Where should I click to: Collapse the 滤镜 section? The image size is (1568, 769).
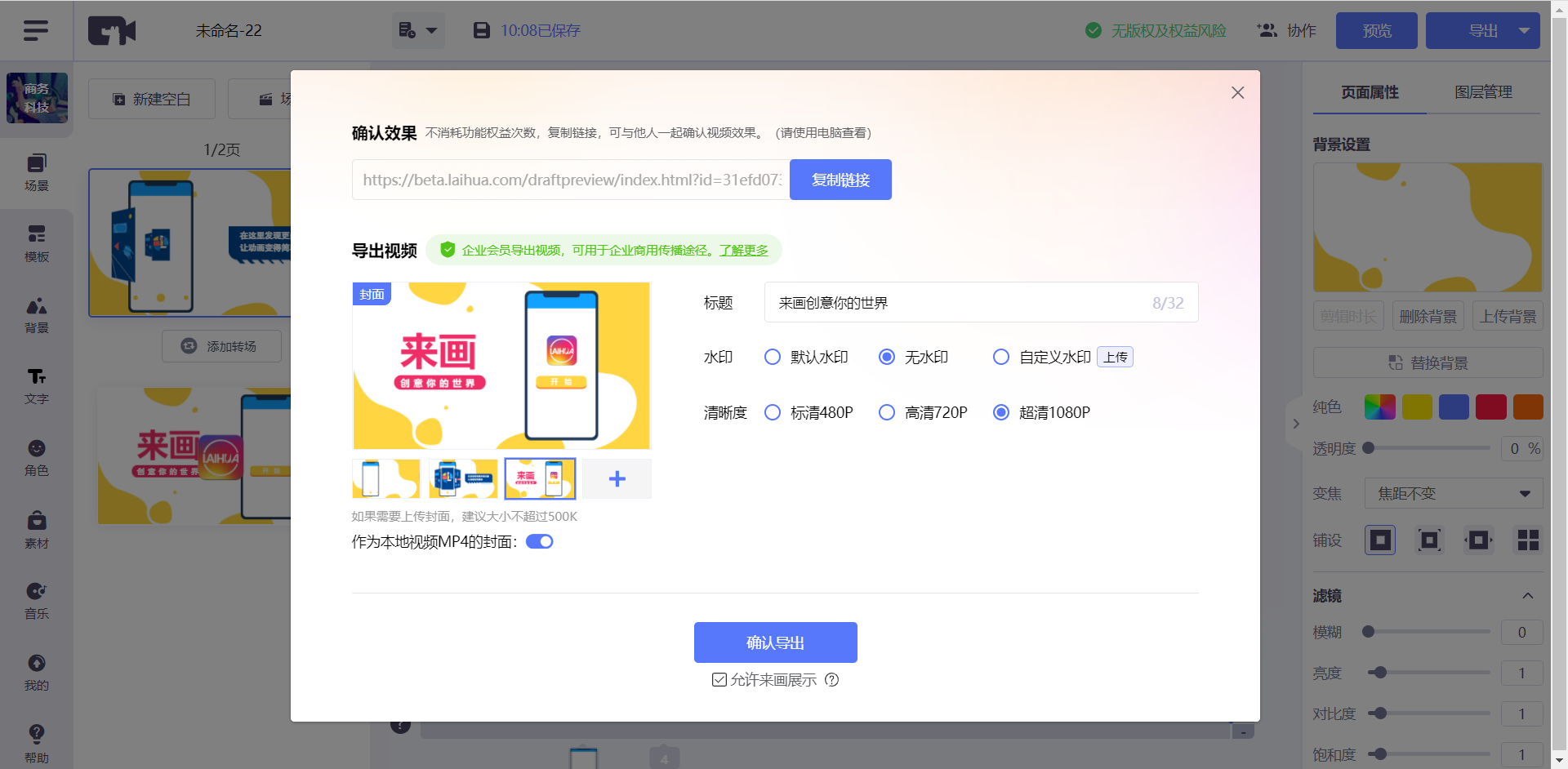click(1527, 596)
